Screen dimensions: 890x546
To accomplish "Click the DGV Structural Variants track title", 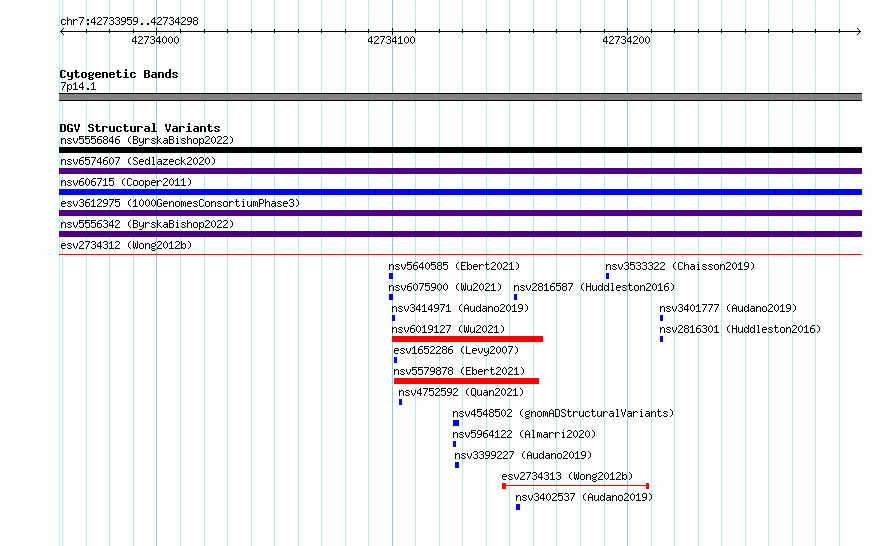I will 140,128.
